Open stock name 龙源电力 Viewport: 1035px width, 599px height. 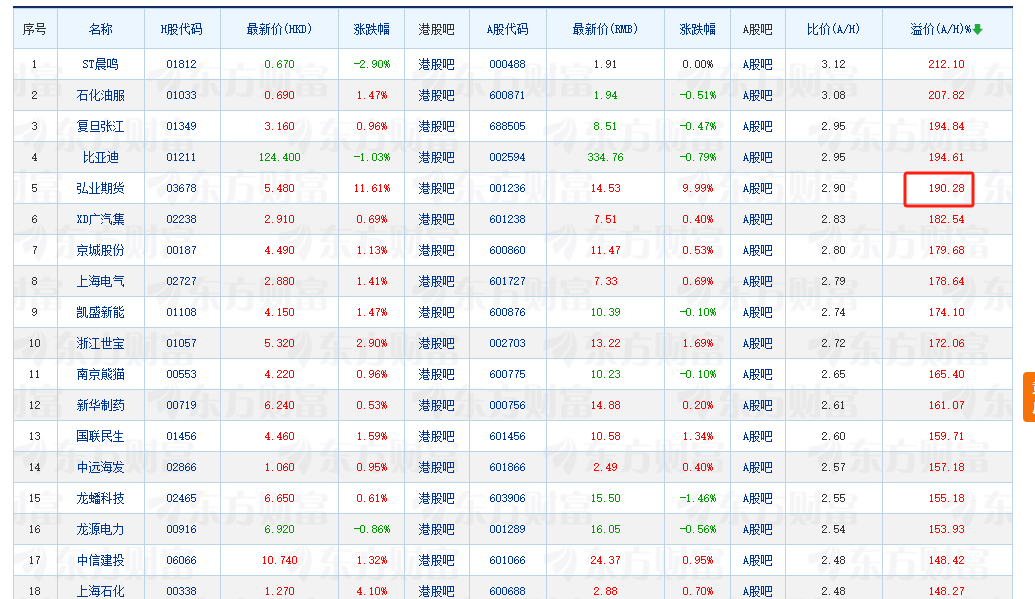[100, 530]
